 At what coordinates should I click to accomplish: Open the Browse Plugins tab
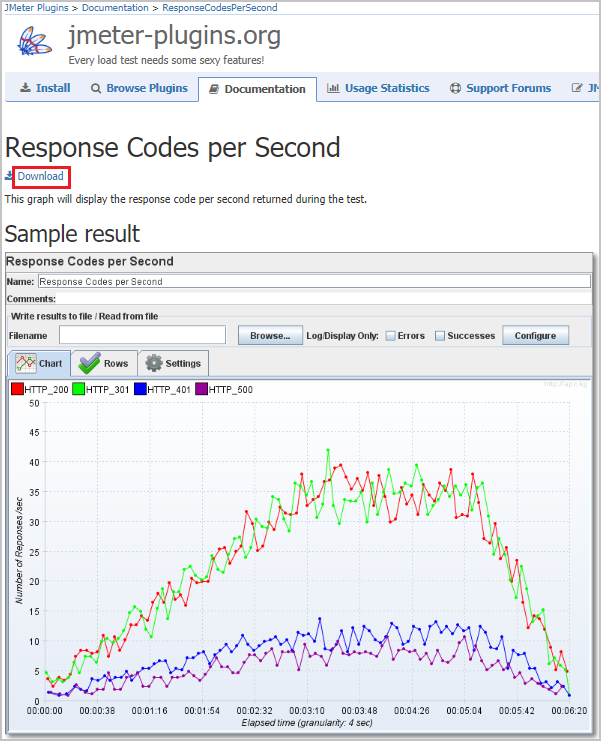[x=139, y=88]
